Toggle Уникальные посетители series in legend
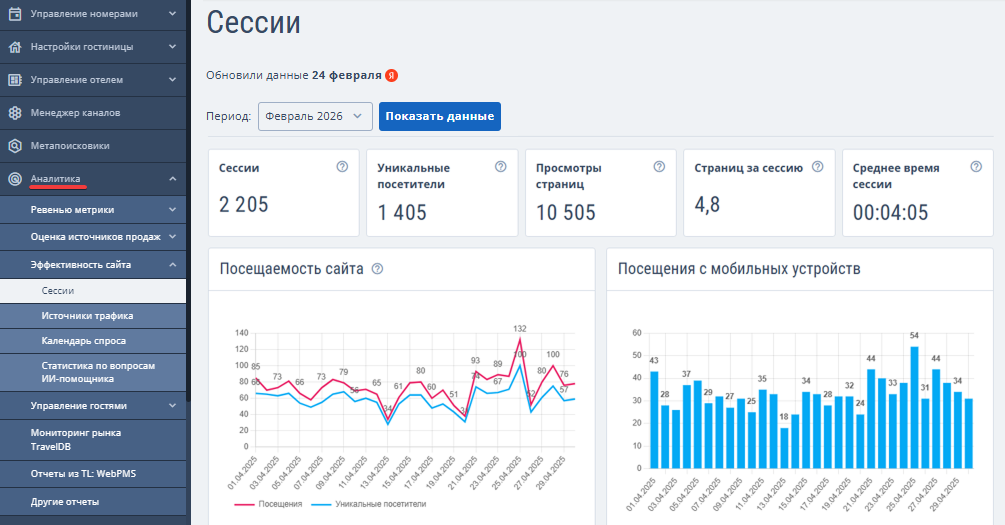 pyautogui.click(x=369, y=504)
